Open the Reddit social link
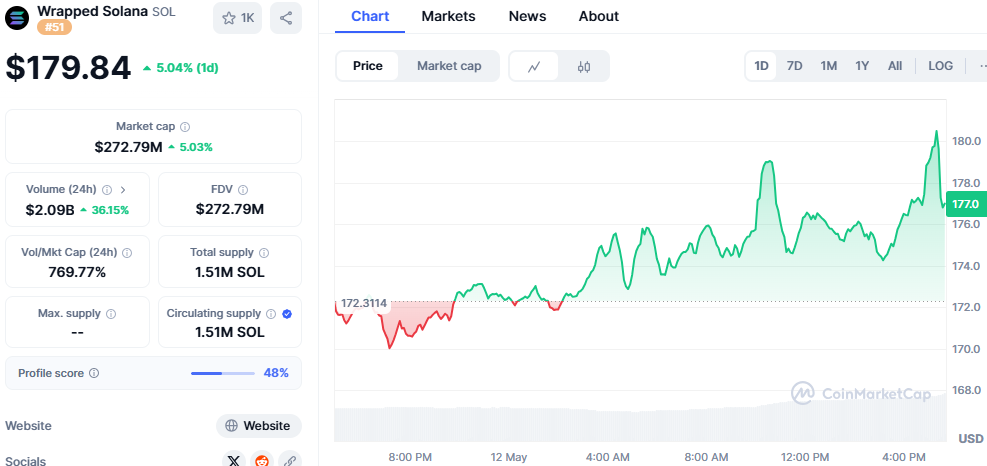This screenshot has width=987, height=466. pyautogui.click(x=262, y=460)
